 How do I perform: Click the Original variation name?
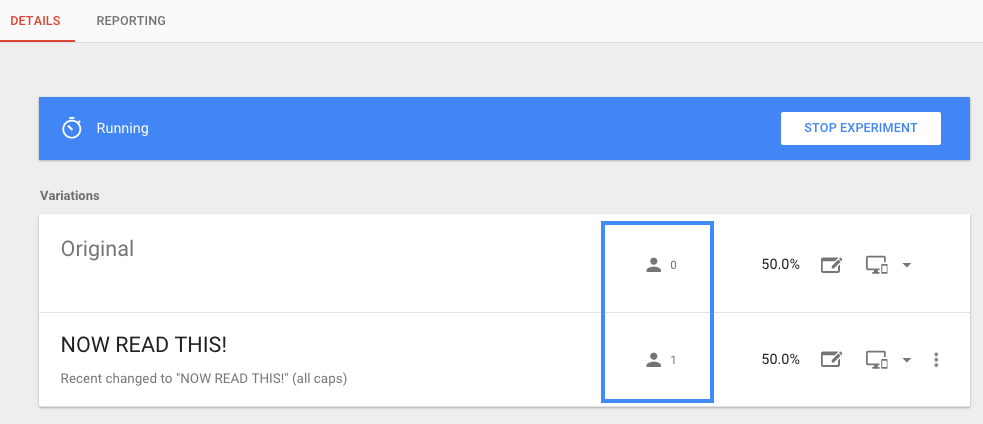coord(97,249)
